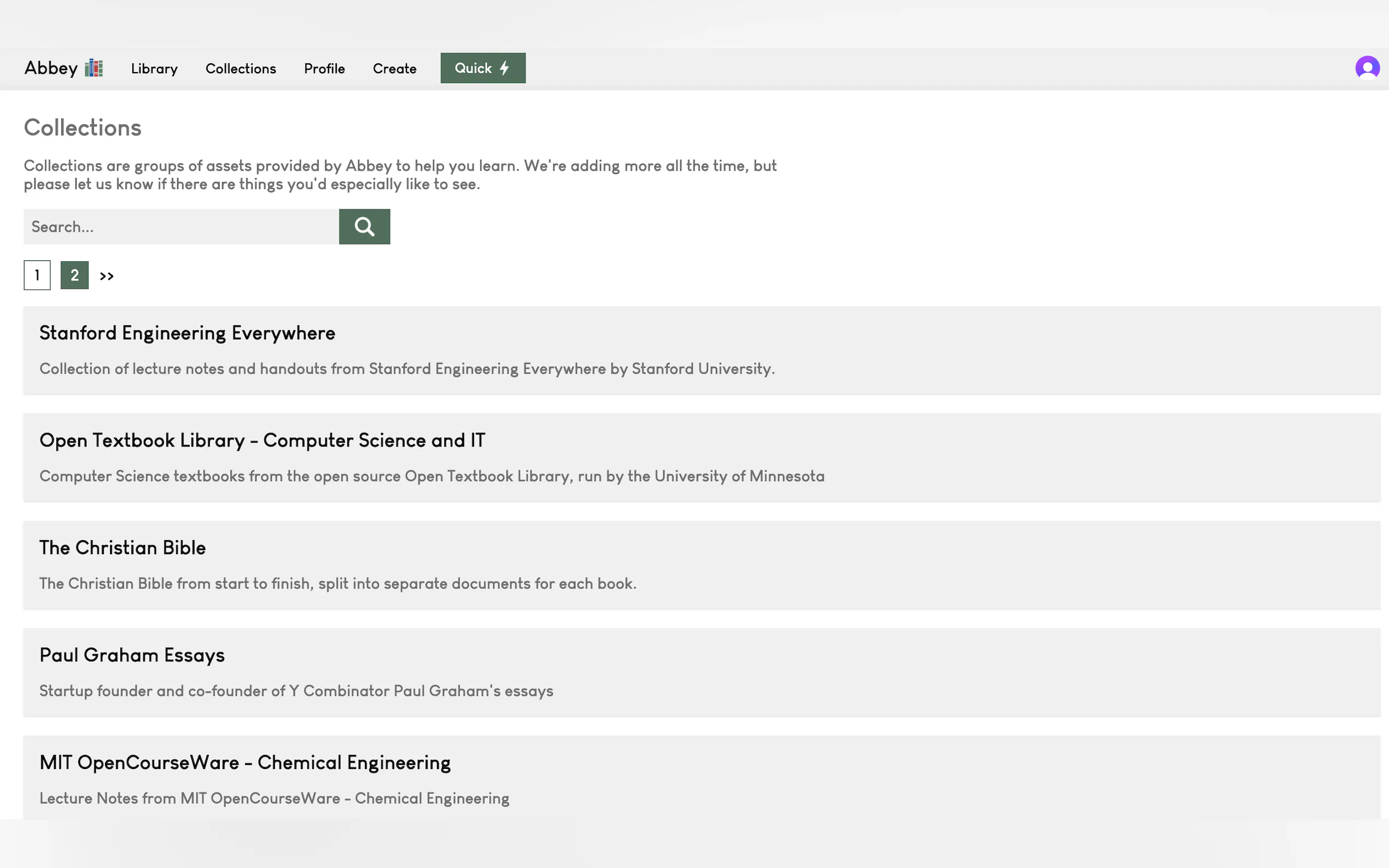Focus the collections Search field
This screenshot has height=868, width=1389.
tap(181, 227)
